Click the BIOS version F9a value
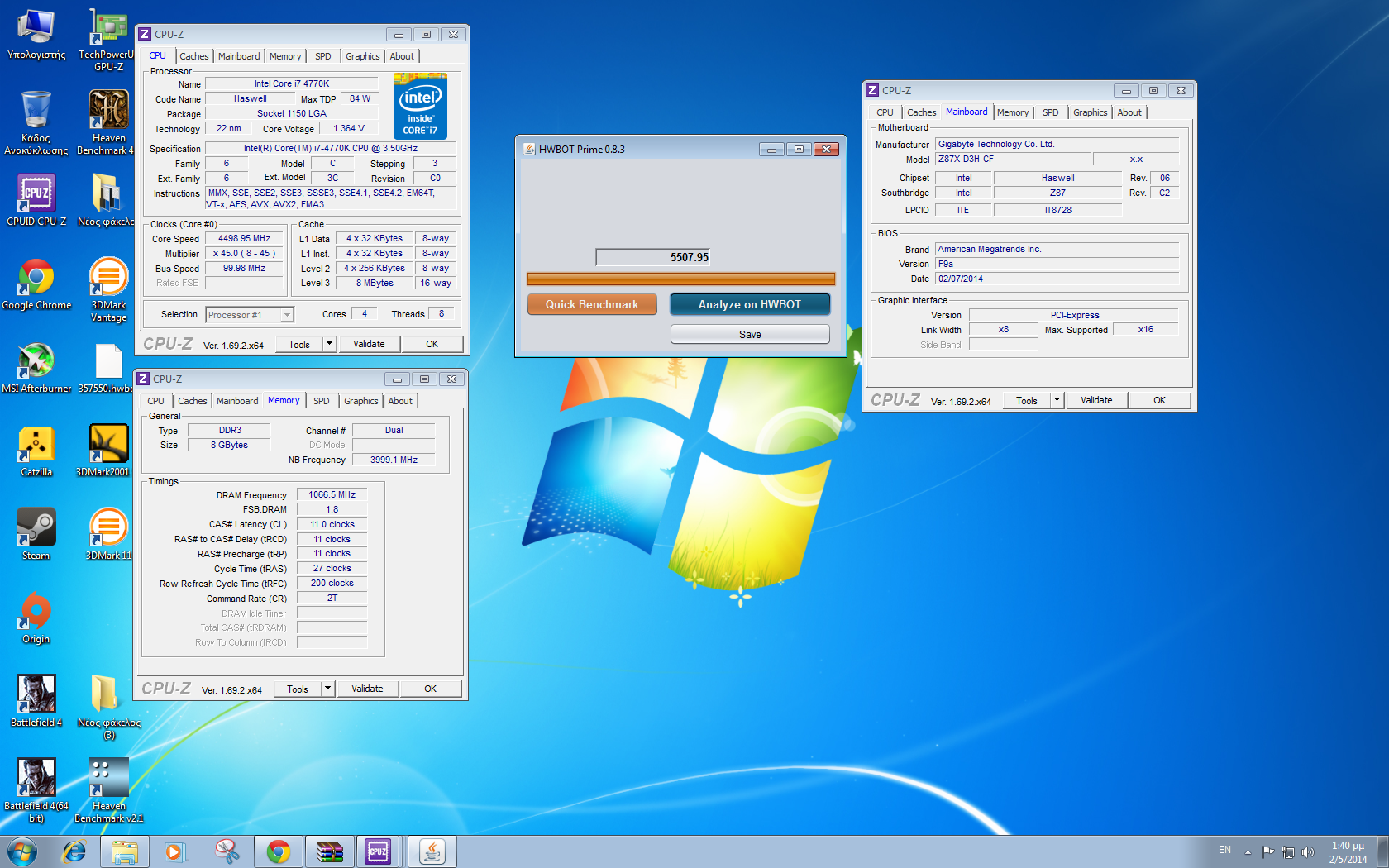 tap(1057, 264)
